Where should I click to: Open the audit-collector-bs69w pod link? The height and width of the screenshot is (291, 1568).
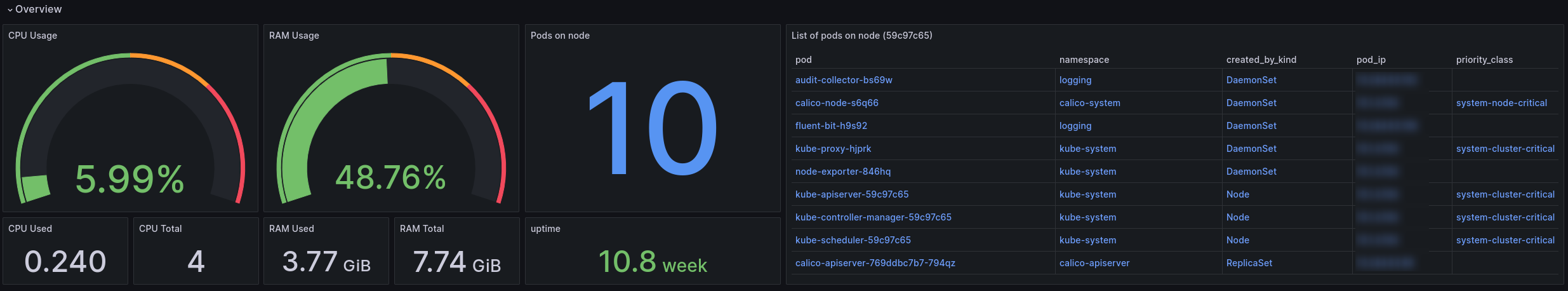(844, 80)
